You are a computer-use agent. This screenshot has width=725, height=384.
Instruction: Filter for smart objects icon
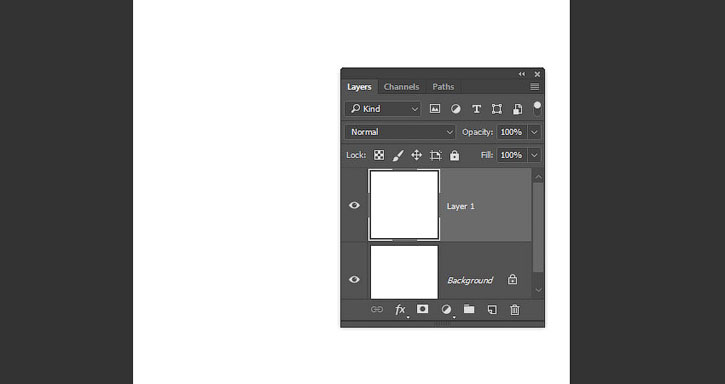pos(517,109)
